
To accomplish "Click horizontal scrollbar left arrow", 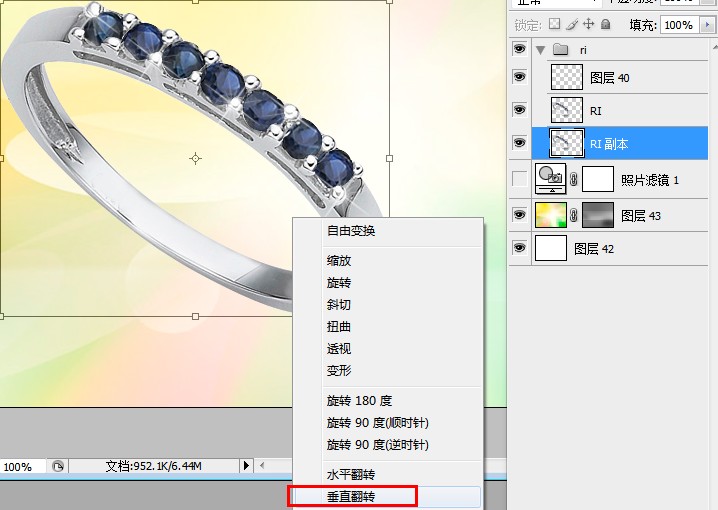I will [x=262, y=466].
